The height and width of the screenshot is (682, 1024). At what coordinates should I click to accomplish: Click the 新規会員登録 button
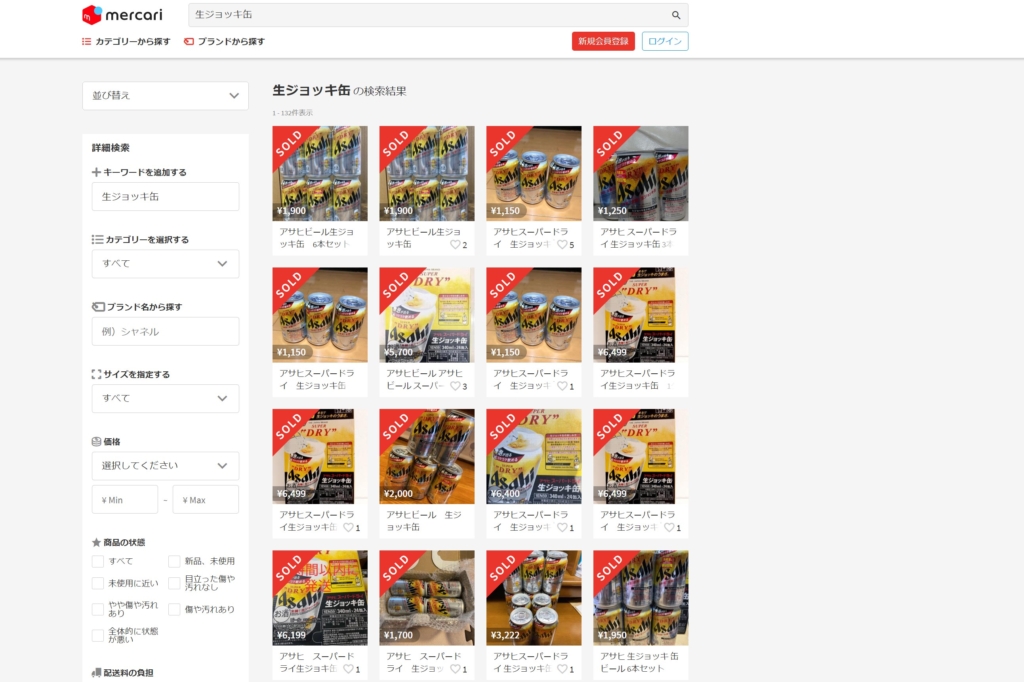pos(603,41)
